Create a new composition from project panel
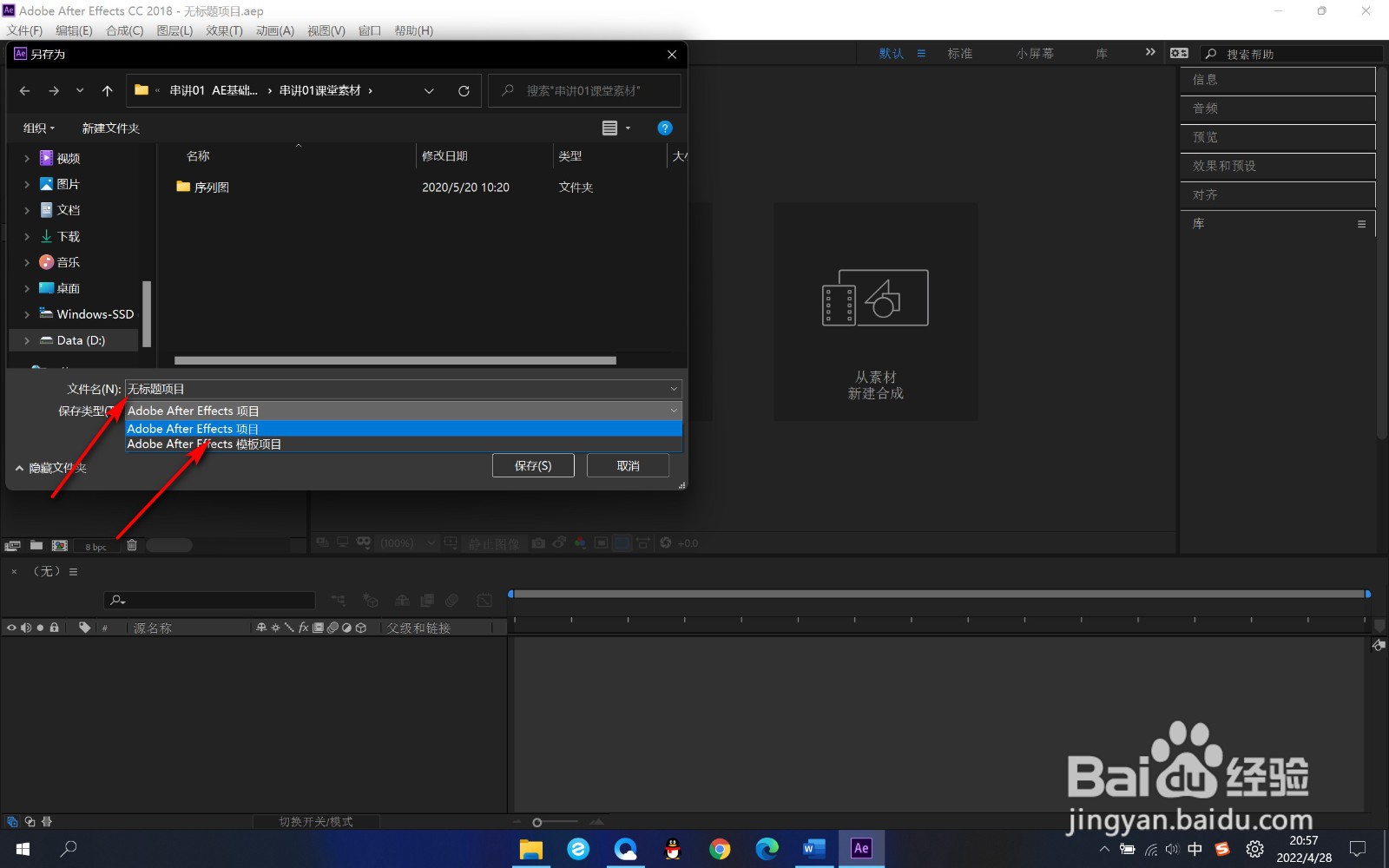Screen dimensions: 1389x868 [x=60, y=545]
